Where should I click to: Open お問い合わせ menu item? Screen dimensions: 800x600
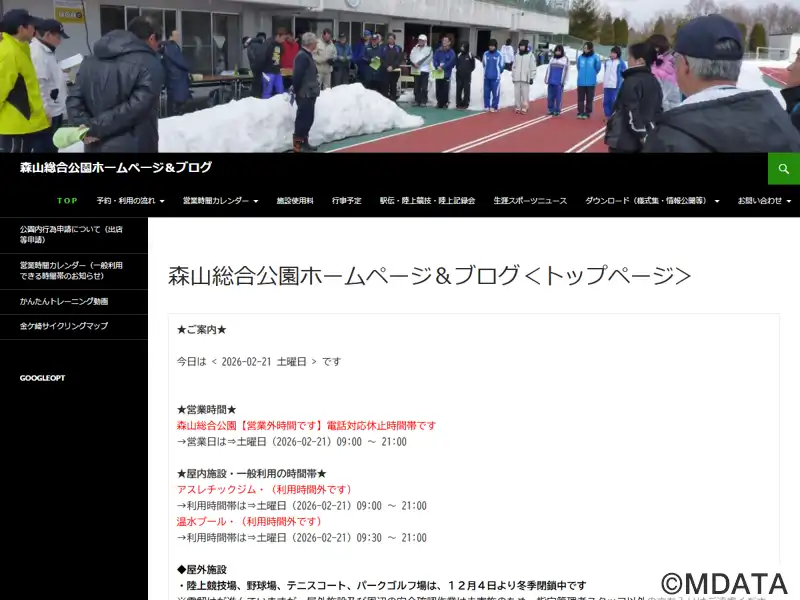click(x=759, y=201)
